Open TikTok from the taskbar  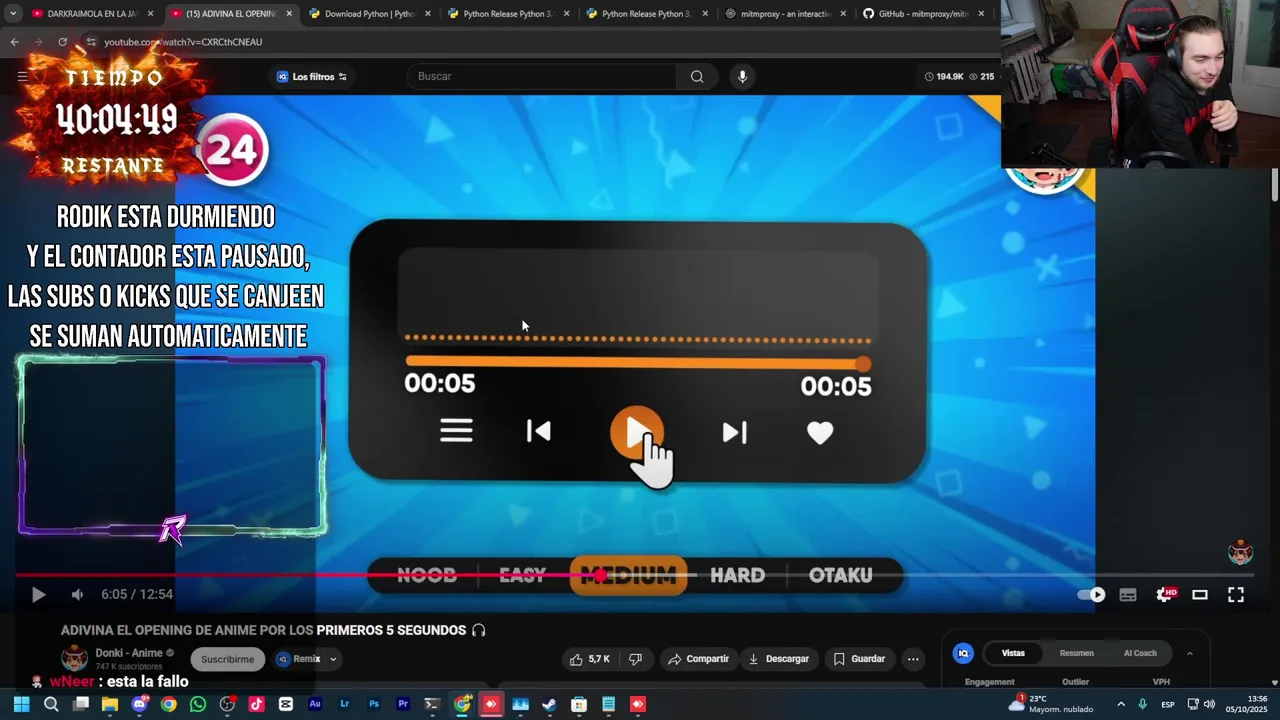point(256,704)
